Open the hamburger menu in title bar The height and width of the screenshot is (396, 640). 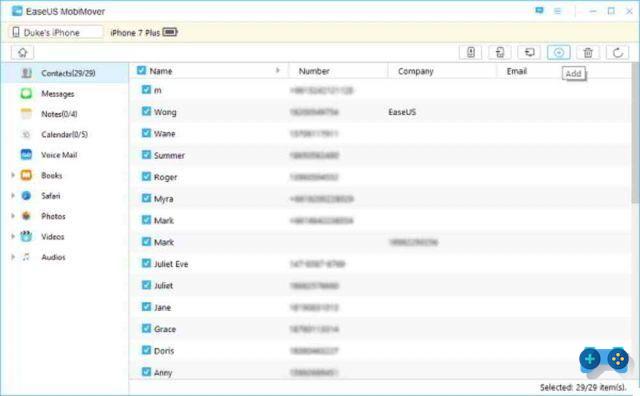[558, 11]
